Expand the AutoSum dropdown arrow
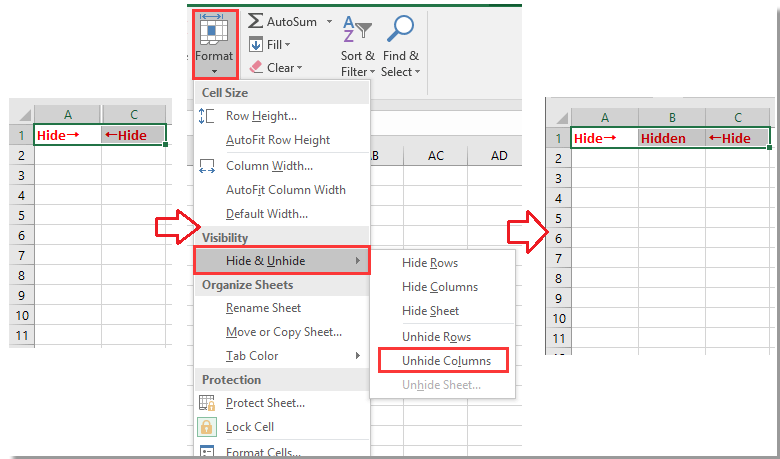The height and width of the screenshot is (459, 780). tap(329, 22)
